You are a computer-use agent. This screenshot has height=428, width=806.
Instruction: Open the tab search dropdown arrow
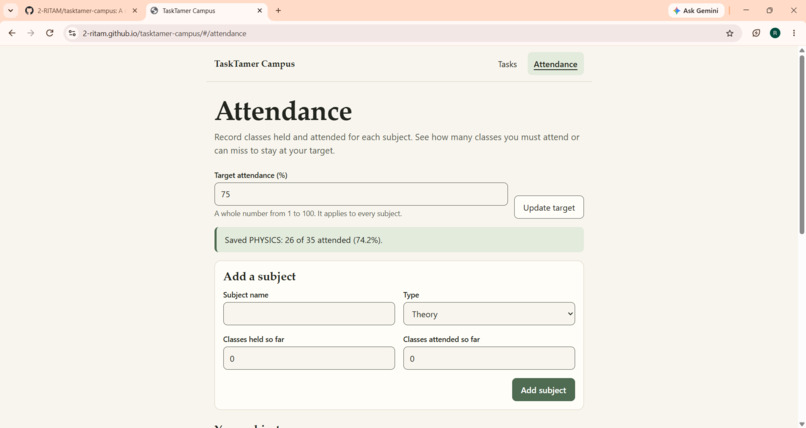coord(10,10)
